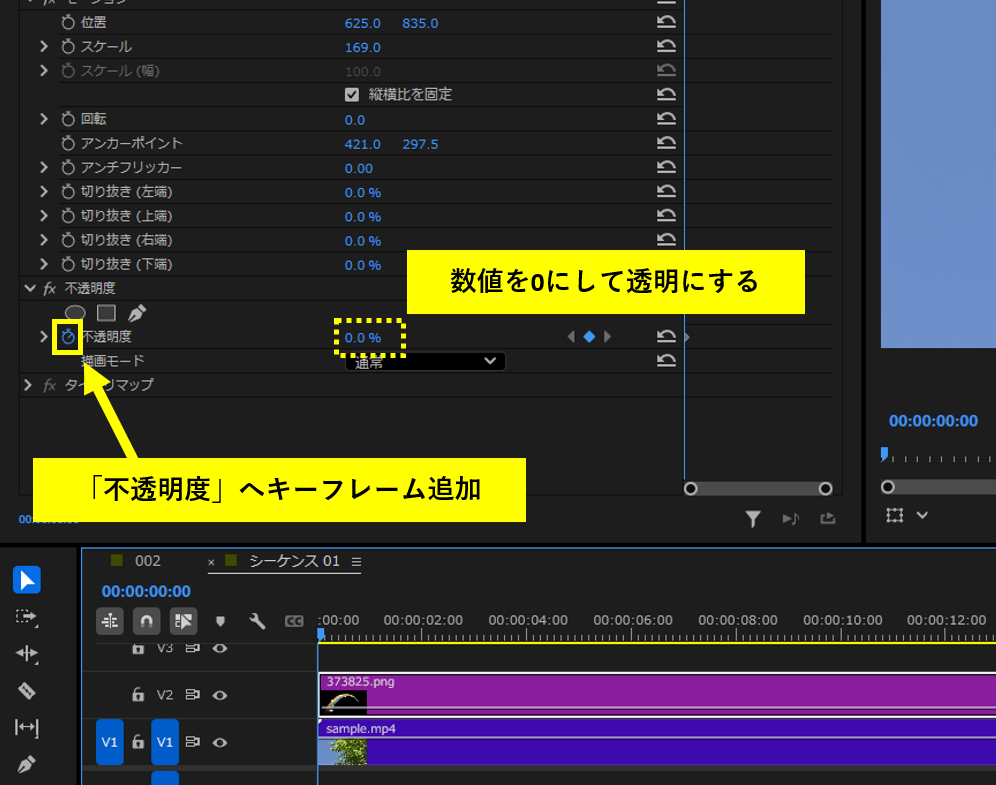The image size is (996, 785).
Task: Open the 描画モード blend mode dropdown
Action: 425,361
